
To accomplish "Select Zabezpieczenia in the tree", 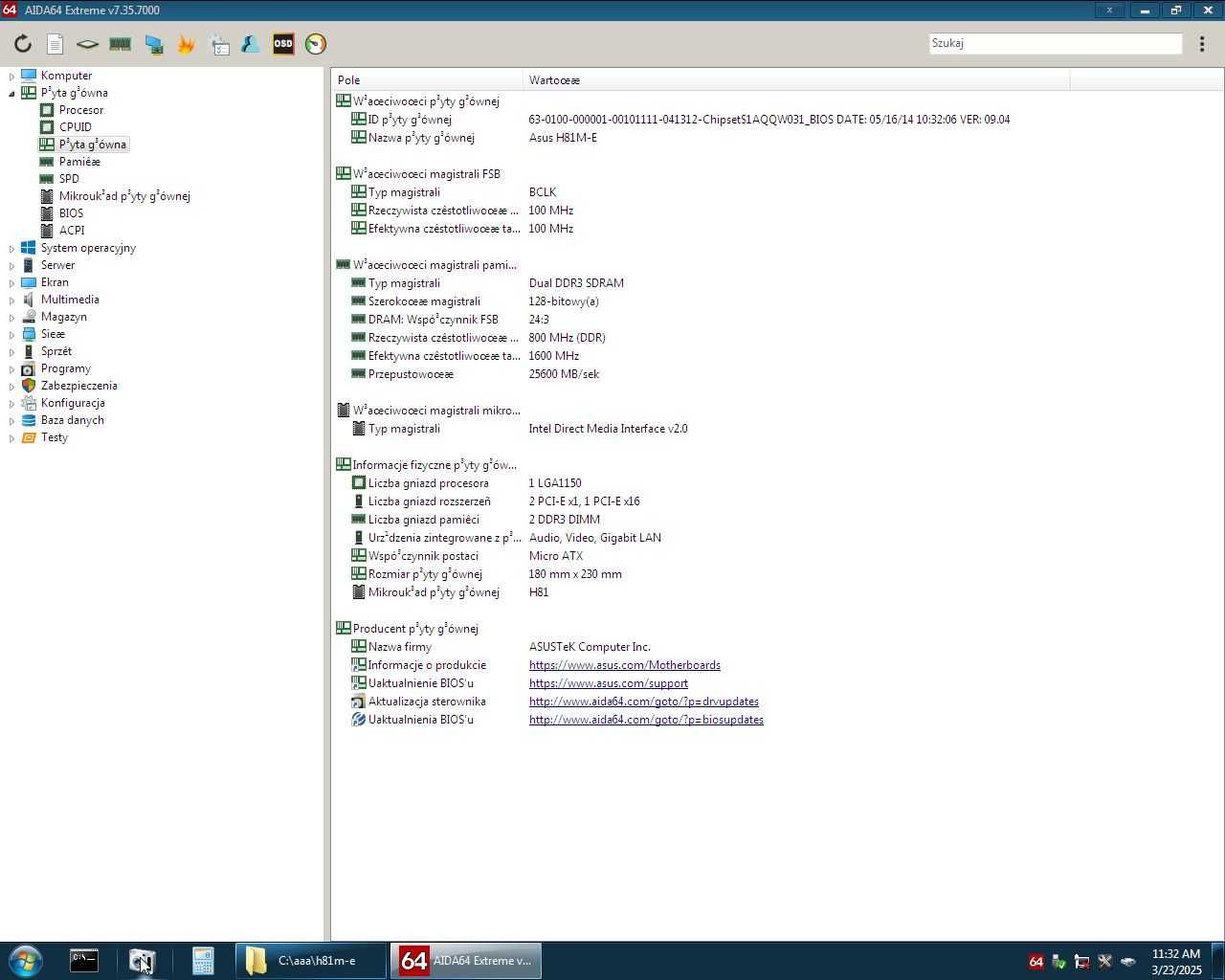I will (x=79, y=386).
